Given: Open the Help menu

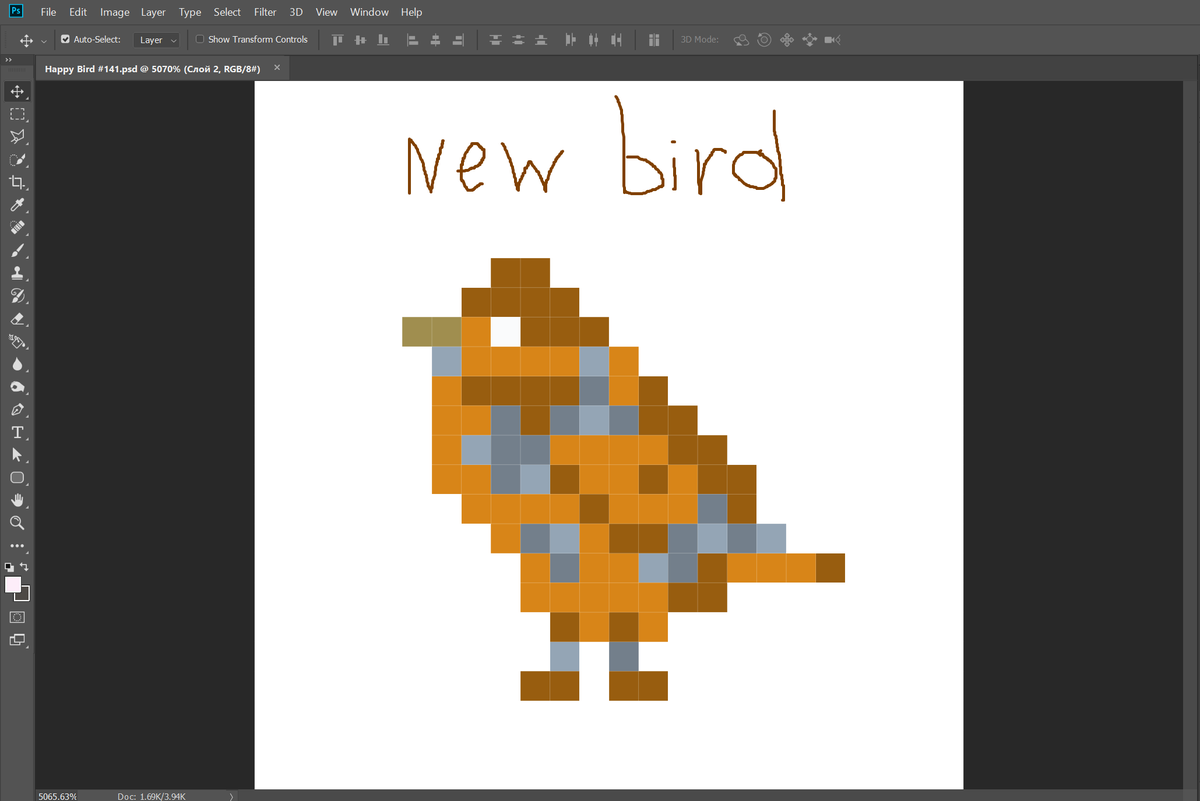Looking at the screenshot, I should 411,12.
